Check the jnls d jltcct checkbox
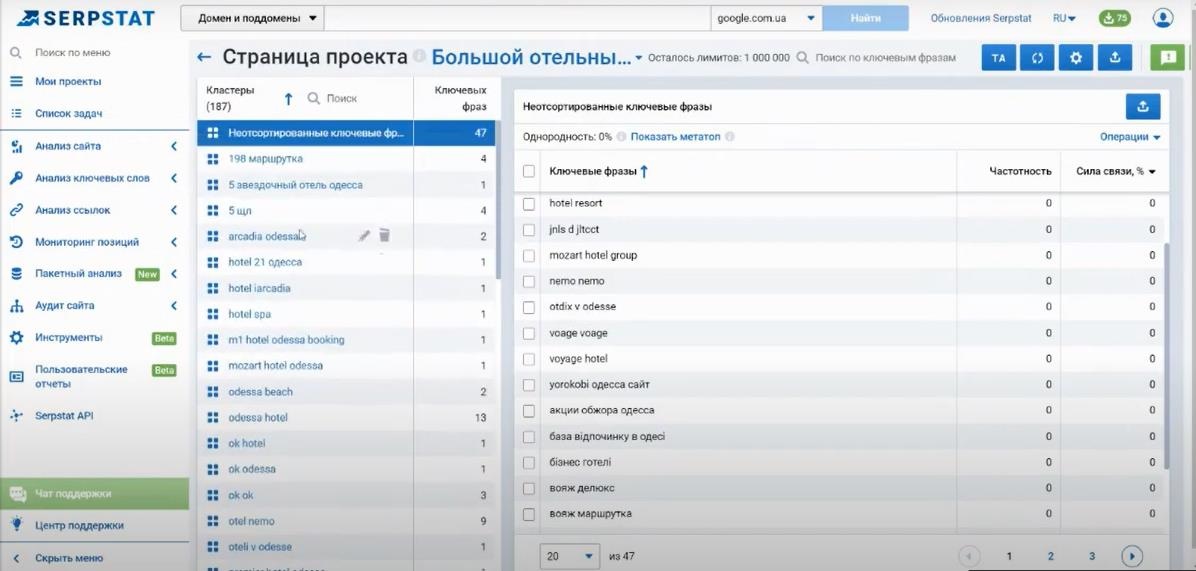Viewport: 1196px width, 571px height. coord(529,229)
